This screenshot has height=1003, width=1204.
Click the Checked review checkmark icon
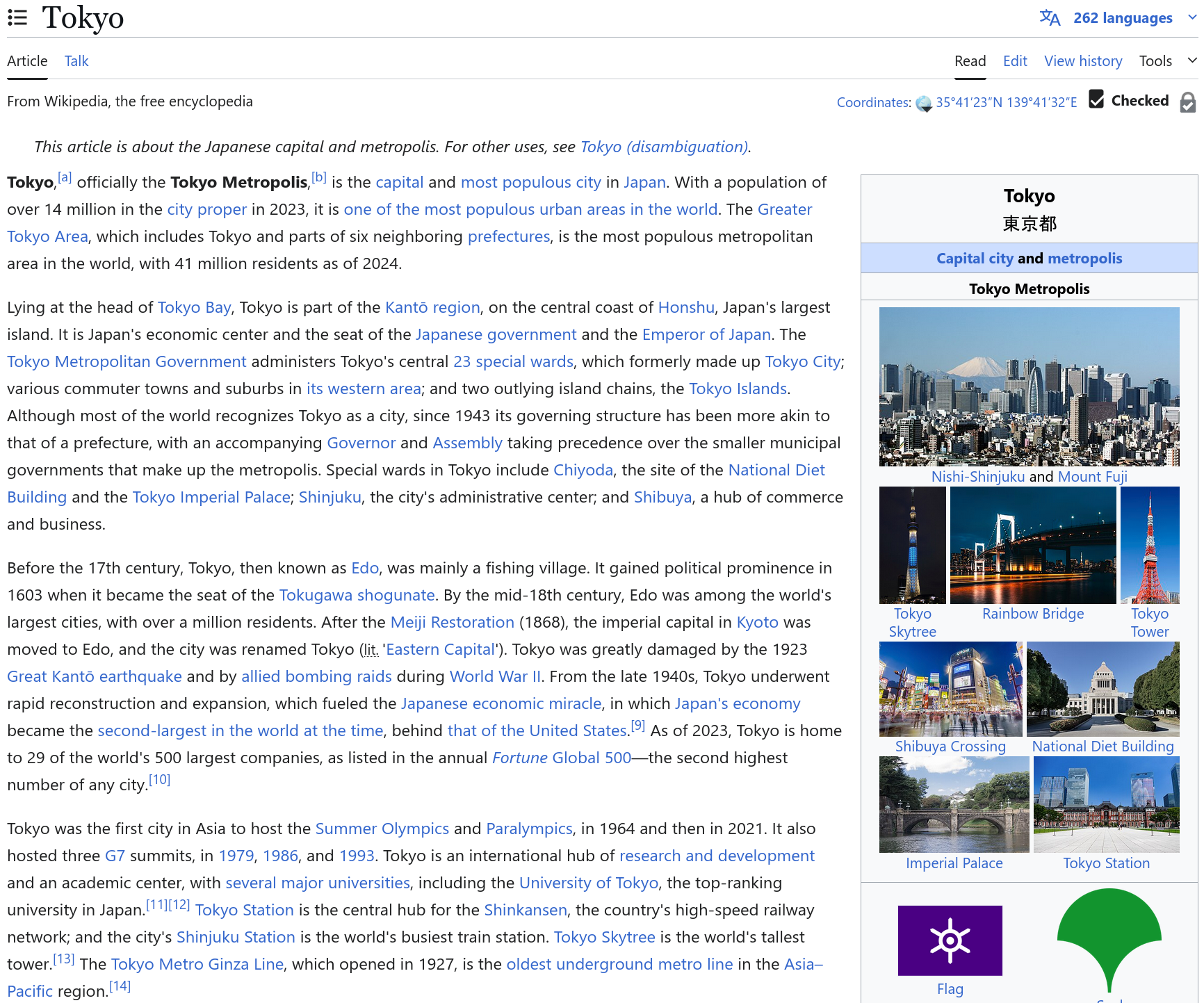(1096, 99)
